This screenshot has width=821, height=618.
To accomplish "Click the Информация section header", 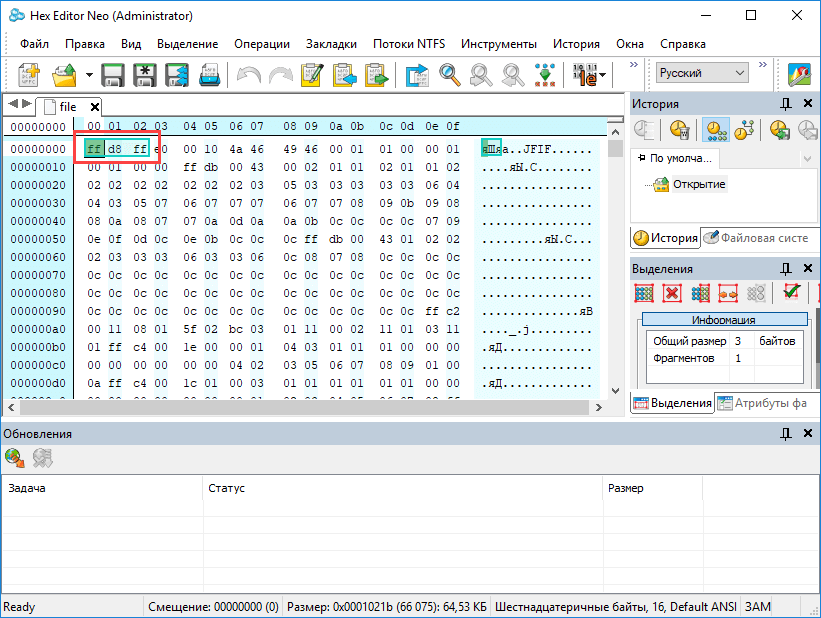I will [723, 320].
